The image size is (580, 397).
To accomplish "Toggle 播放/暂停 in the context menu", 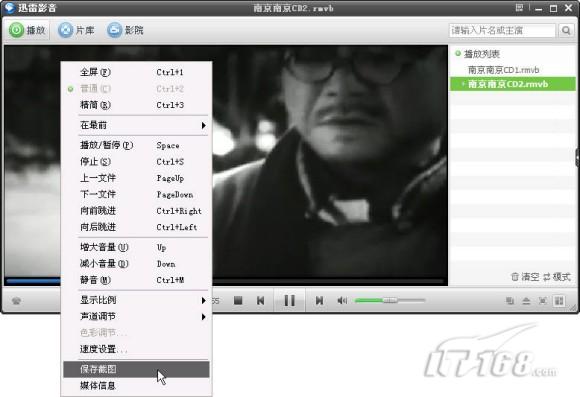I will click(136, 145).
